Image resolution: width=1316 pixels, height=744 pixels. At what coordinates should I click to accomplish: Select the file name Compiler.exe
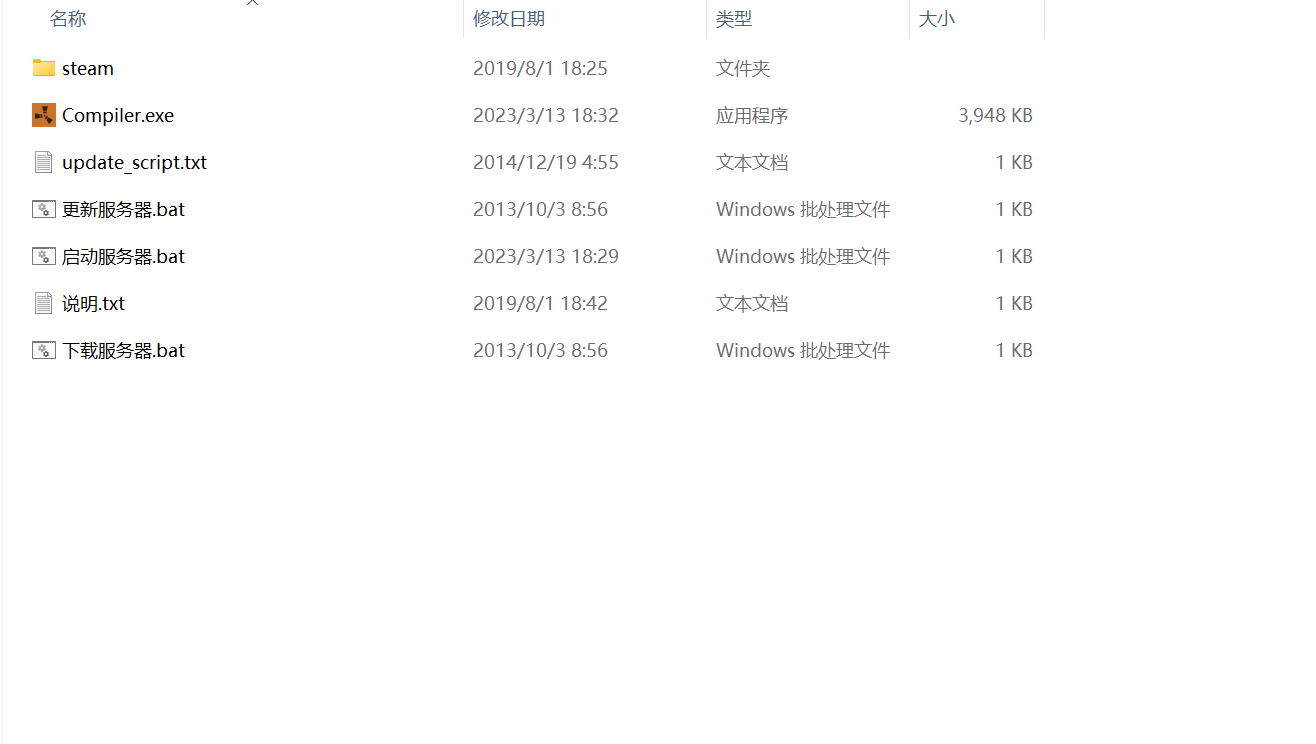pyautogui.click(x=118, y=115)
